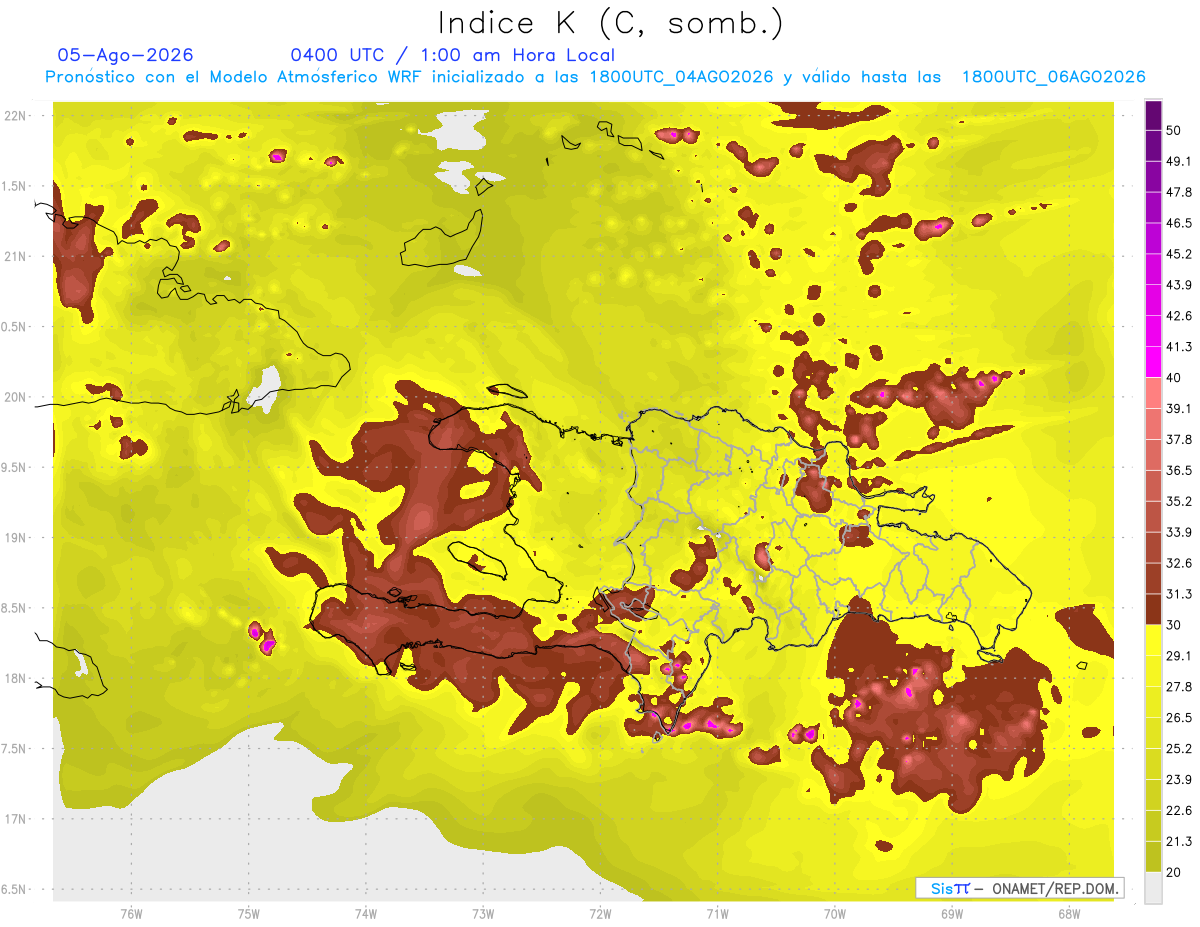Click the legend value 43.9
The width and height of the screenshot is (1200, 927).
click(1179, 285)
